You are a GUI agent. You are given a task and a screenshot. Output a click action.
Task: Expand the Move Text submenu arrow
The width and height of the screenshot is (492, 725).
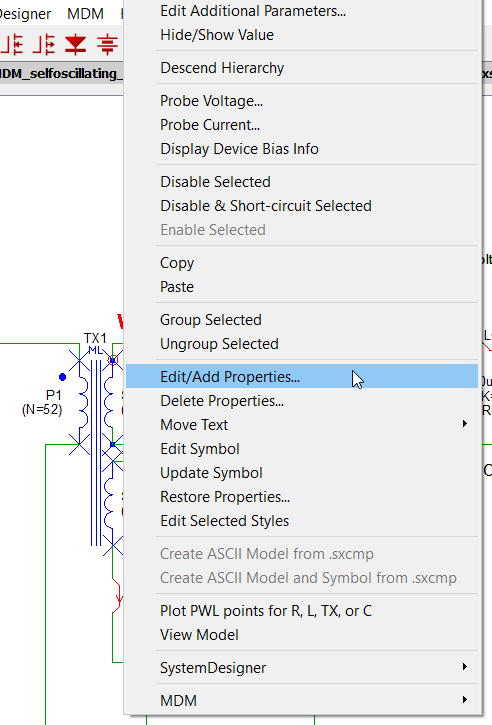tap(465, 424)
